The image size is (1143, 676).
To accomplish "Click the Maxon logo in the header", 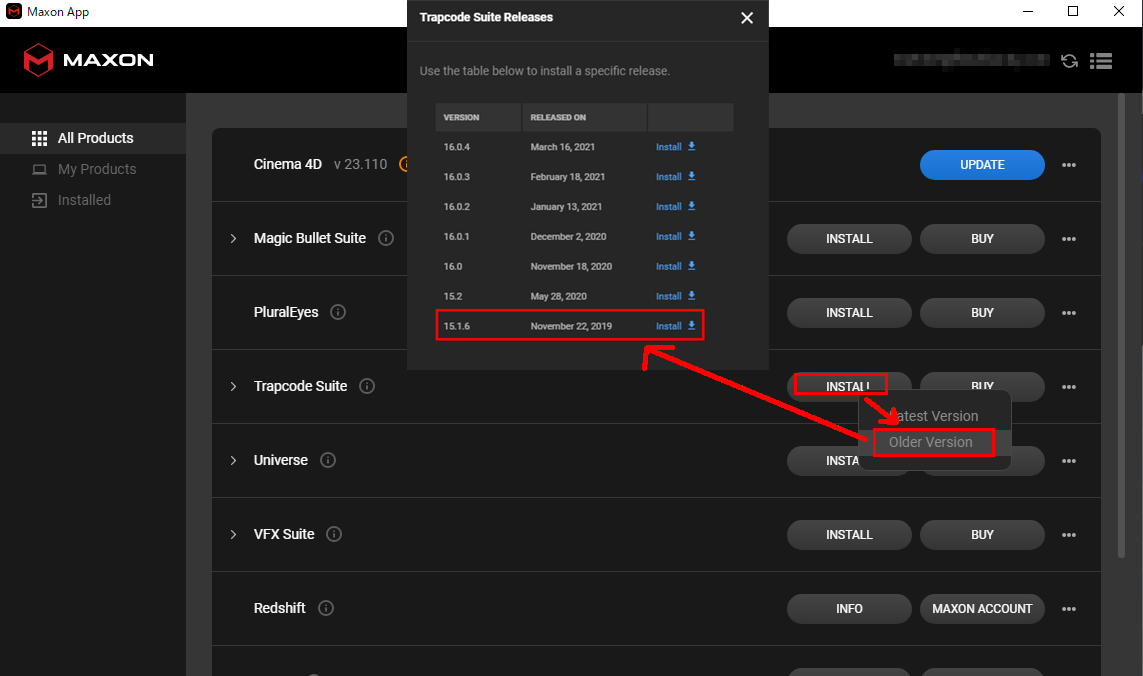I will (88, 60).
